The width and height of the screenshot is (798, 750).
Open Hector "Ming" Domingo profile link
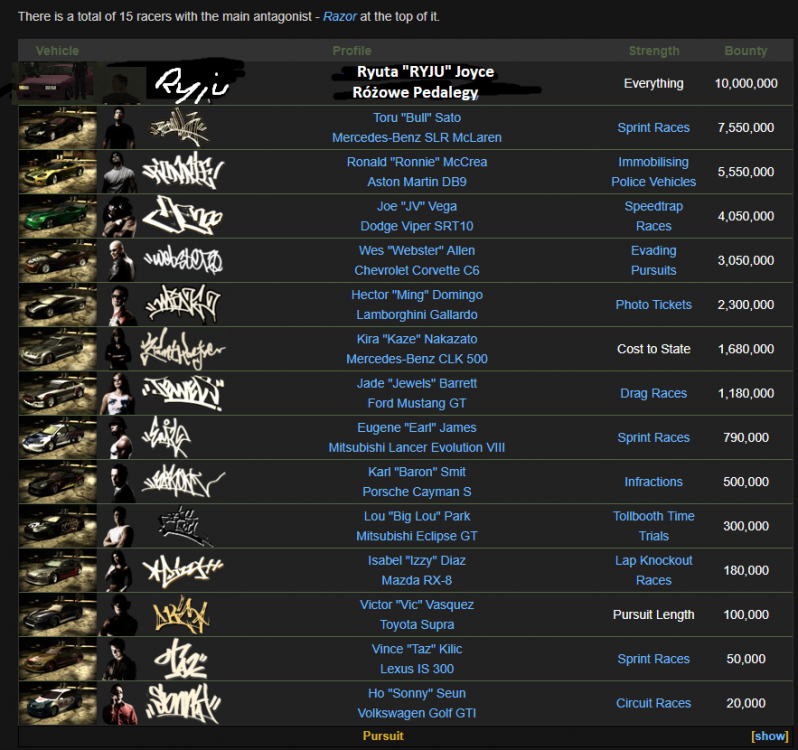[417, 295]
